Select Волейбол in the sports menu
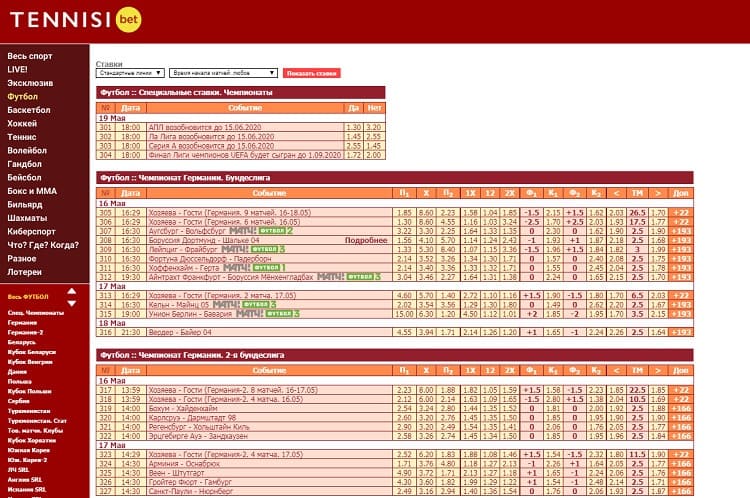Image resolution: width=750 pixels, height=498 pixels. tap(27, 150)
